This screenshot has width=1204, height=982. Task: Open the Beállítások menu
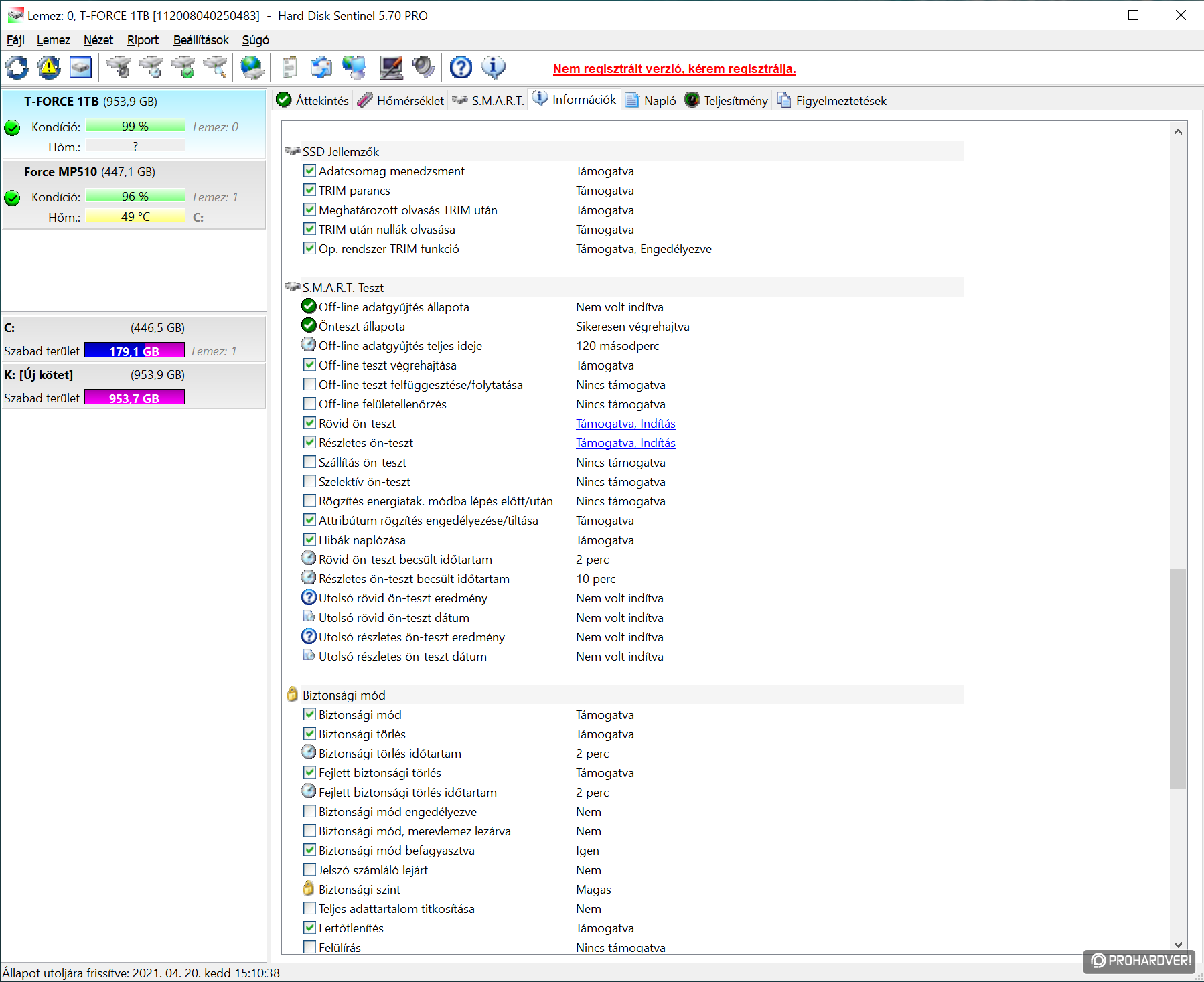[x=201, y=40]
